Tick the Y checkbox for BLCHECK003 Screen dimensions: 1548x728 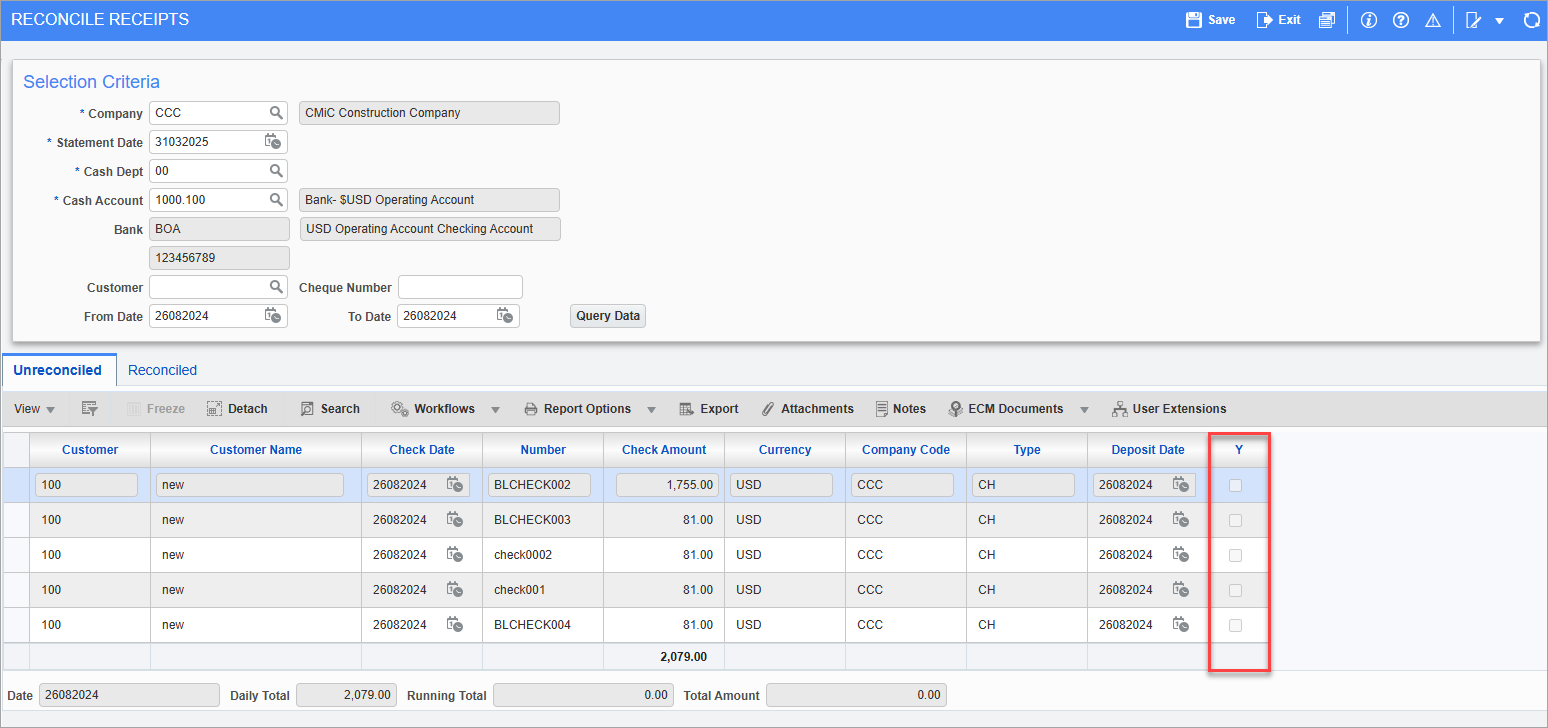1235,520
